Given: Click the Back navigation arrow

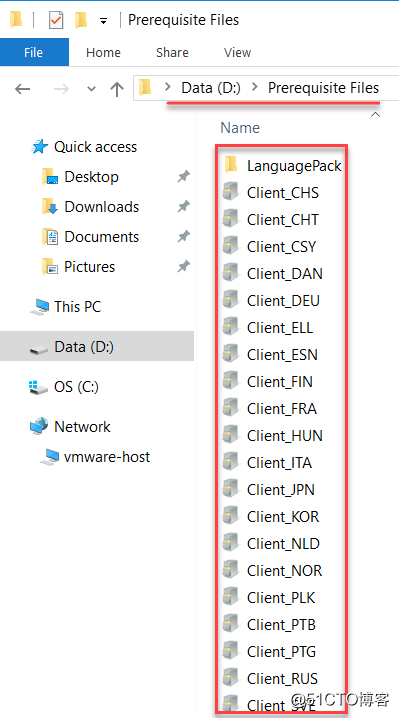Looking at the screenshot, I should 22,88.
